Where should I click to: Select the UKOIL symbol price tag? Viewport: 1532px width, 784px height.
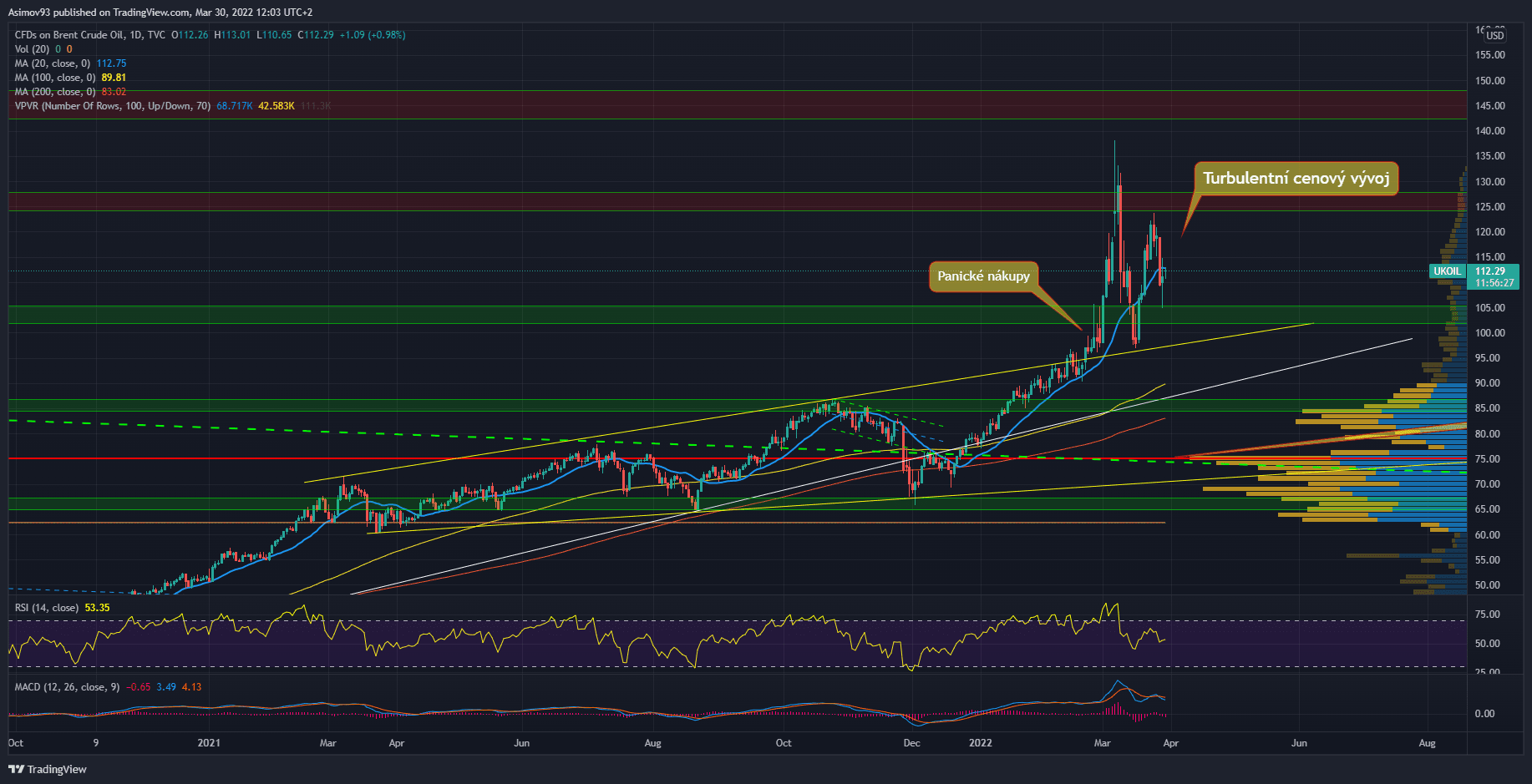click(1447, 271)
